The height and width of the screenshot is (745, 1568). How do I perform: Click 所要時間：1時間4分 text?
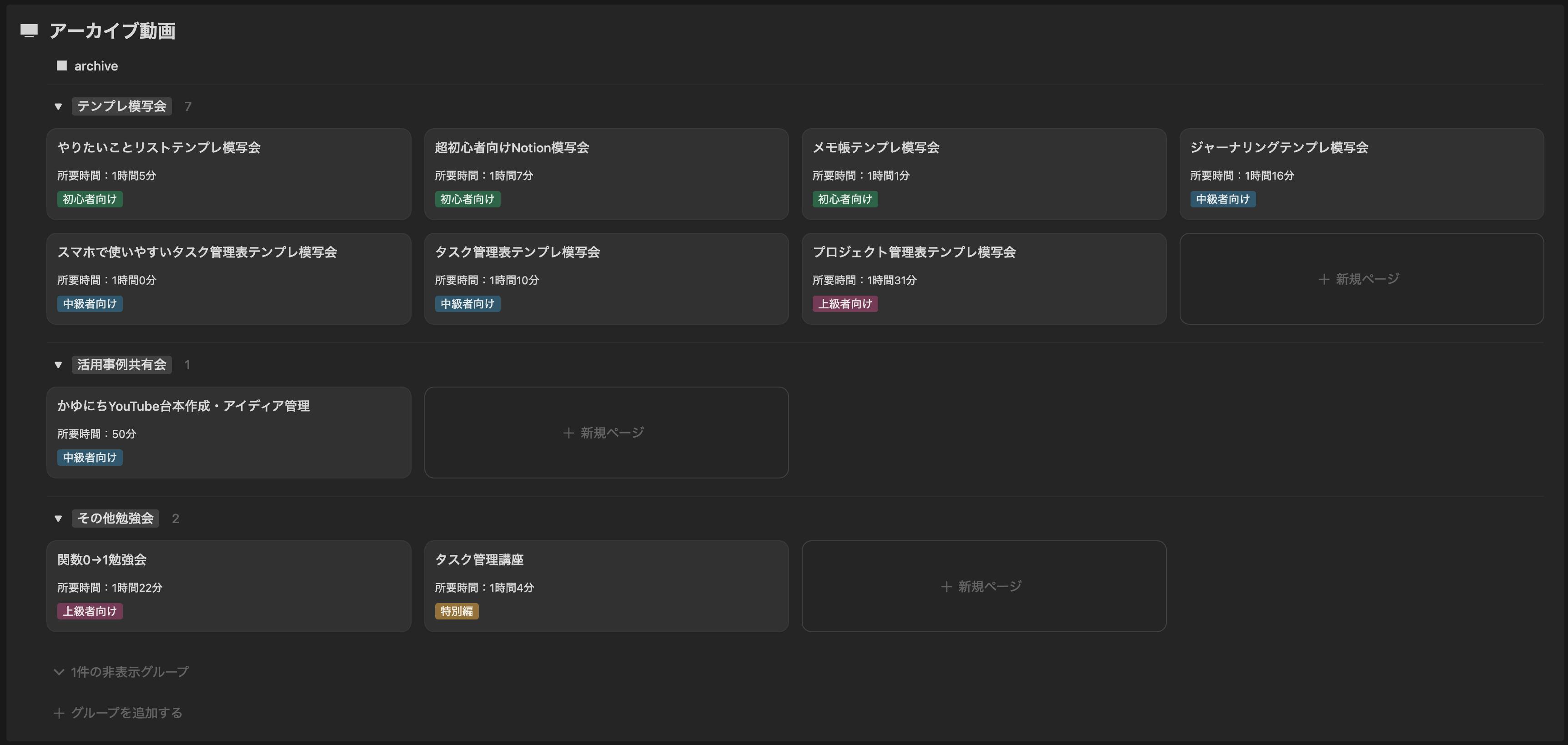(484, 588)
